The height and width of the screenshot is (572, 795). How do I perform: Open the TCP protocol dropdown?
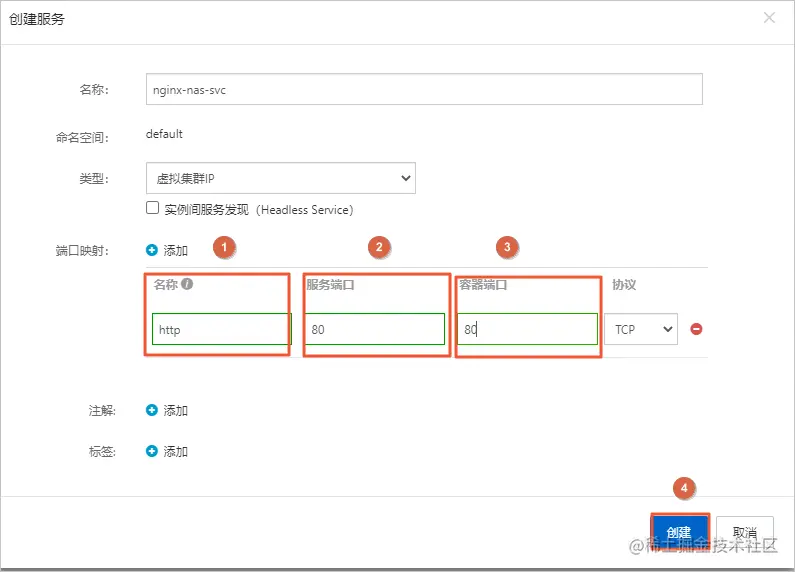click(x=641, y=329)
